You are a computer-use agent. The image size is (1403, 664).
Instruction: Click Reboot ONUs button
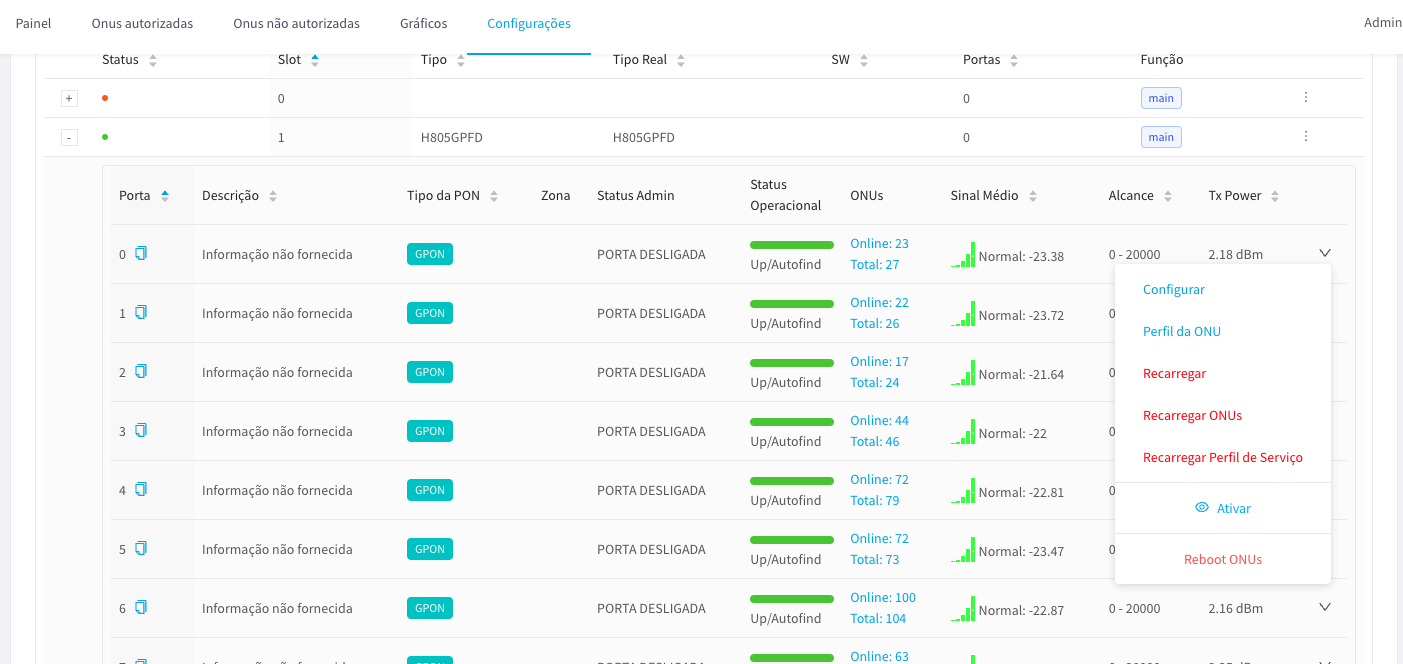point(1222,559)
